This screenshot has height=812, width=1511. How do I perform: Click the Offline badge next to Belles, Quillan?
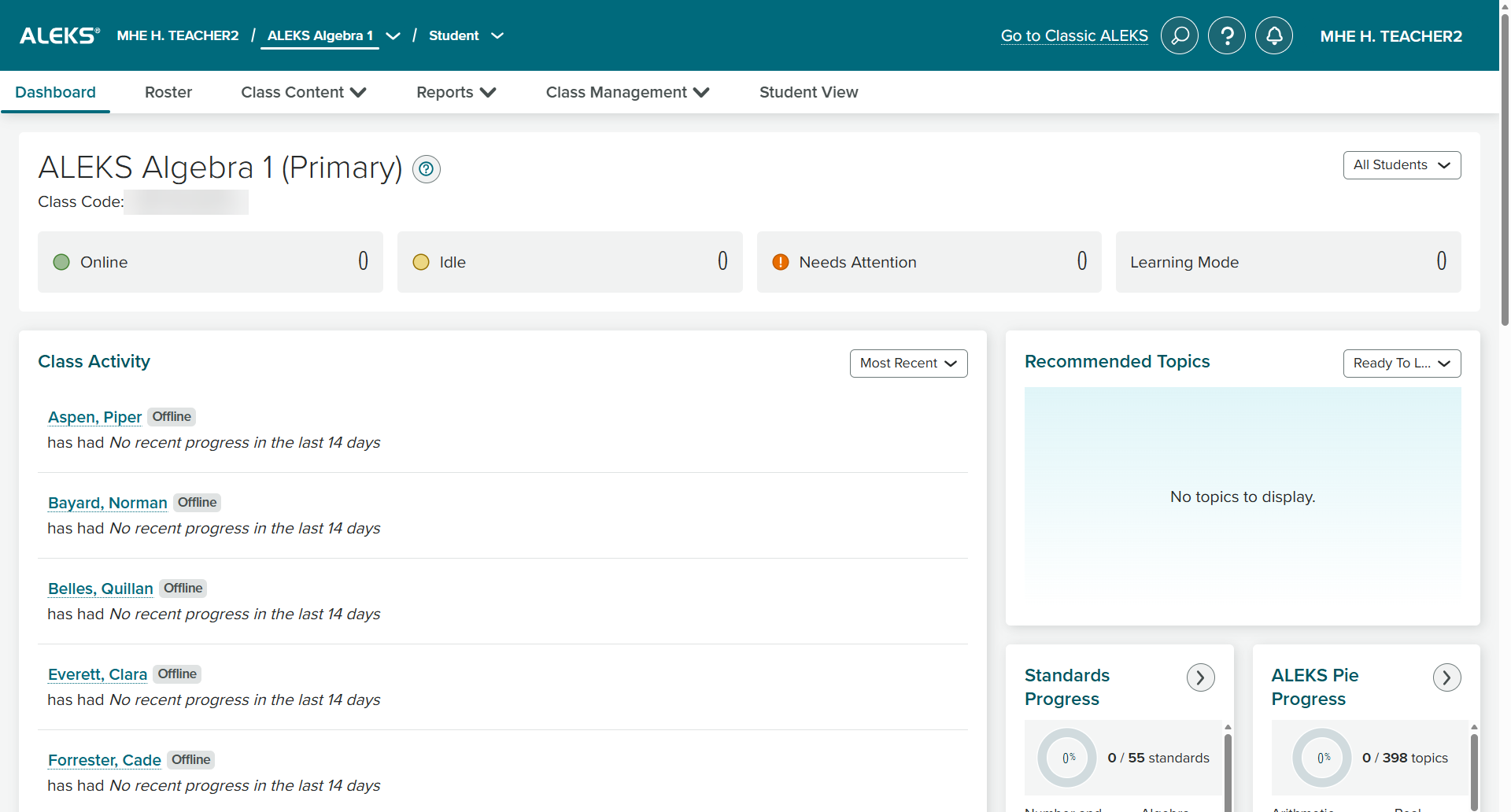coord(183,588)
